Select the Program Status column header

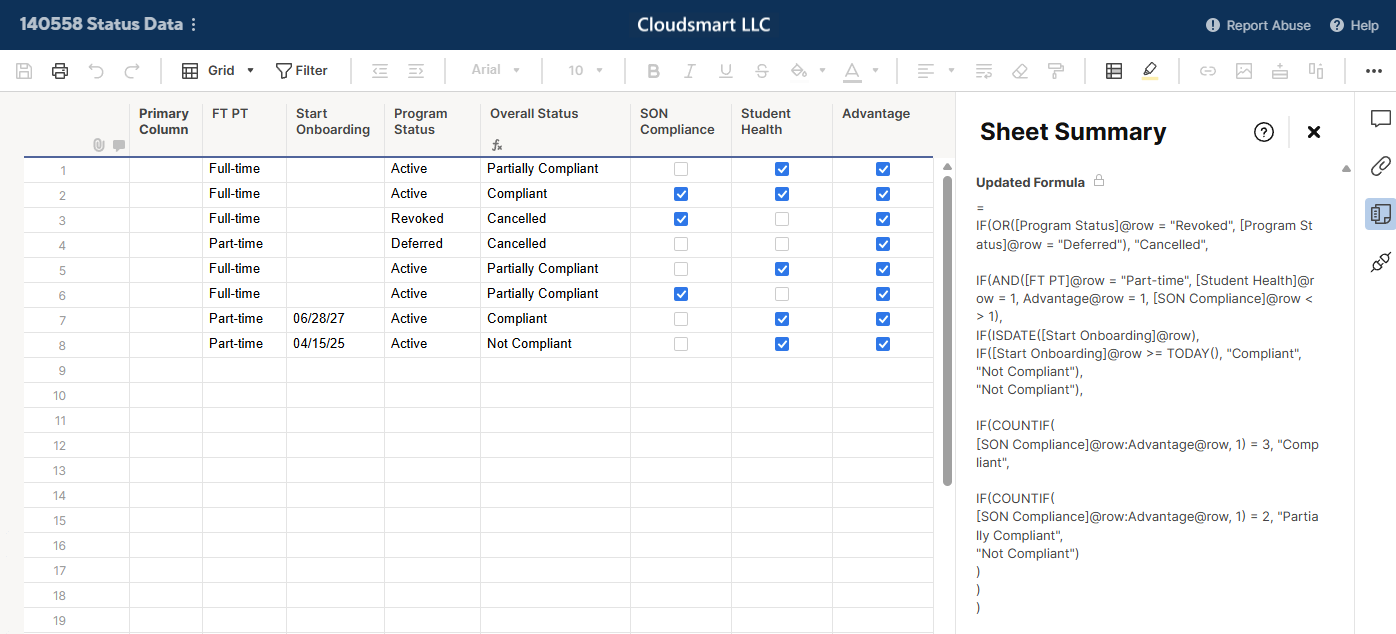pos(432,129)
